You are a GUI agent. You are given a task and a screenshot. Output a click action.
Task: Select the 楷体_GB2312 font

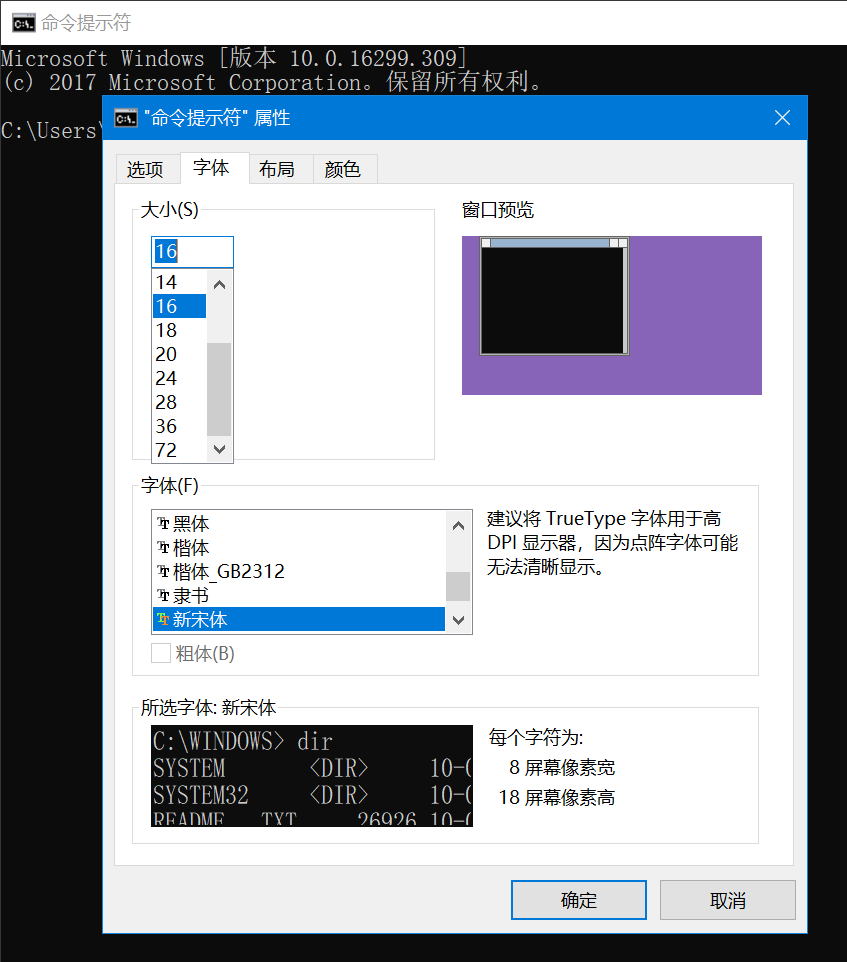pos(298,572)
